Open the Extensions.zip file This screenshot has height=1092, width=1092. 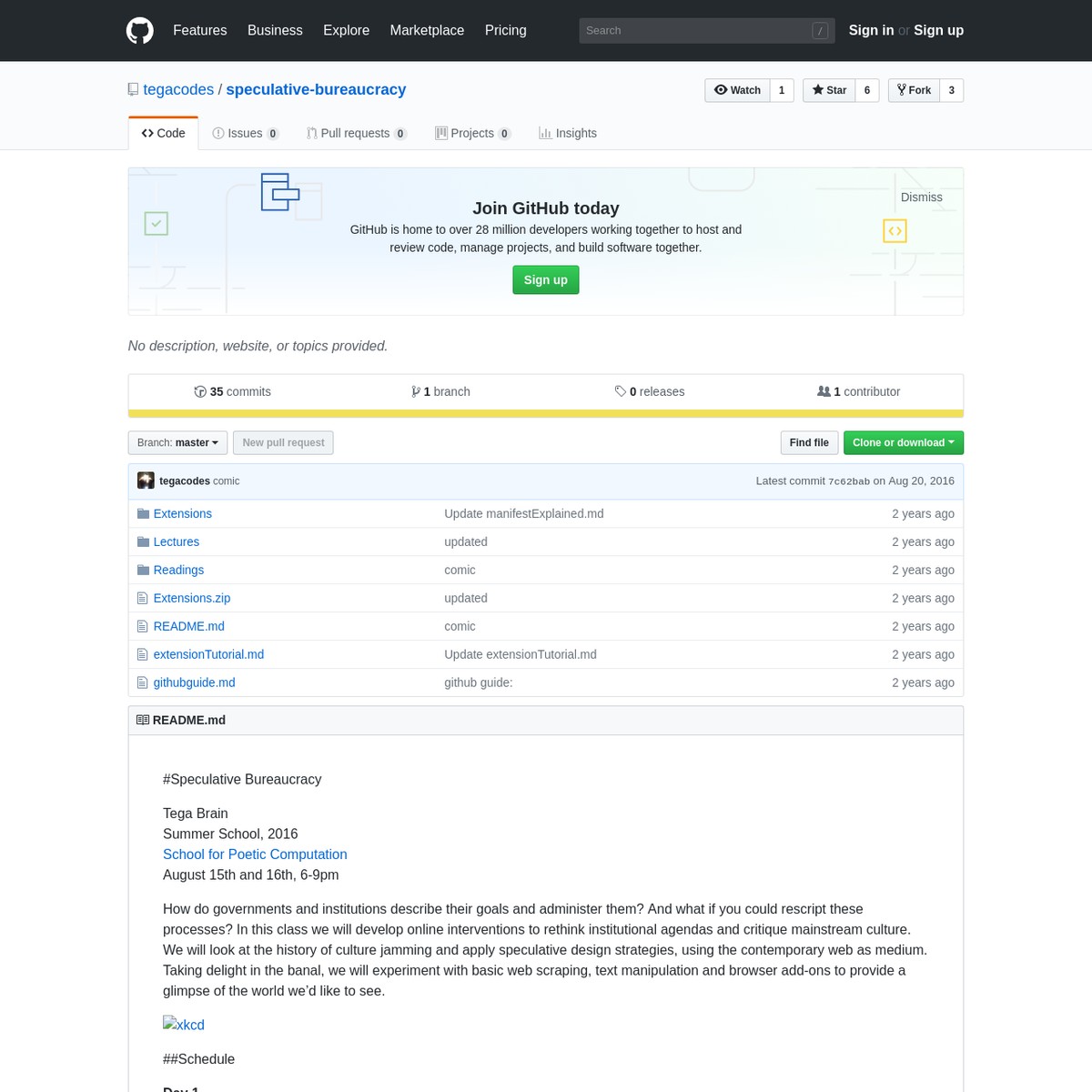192,598
